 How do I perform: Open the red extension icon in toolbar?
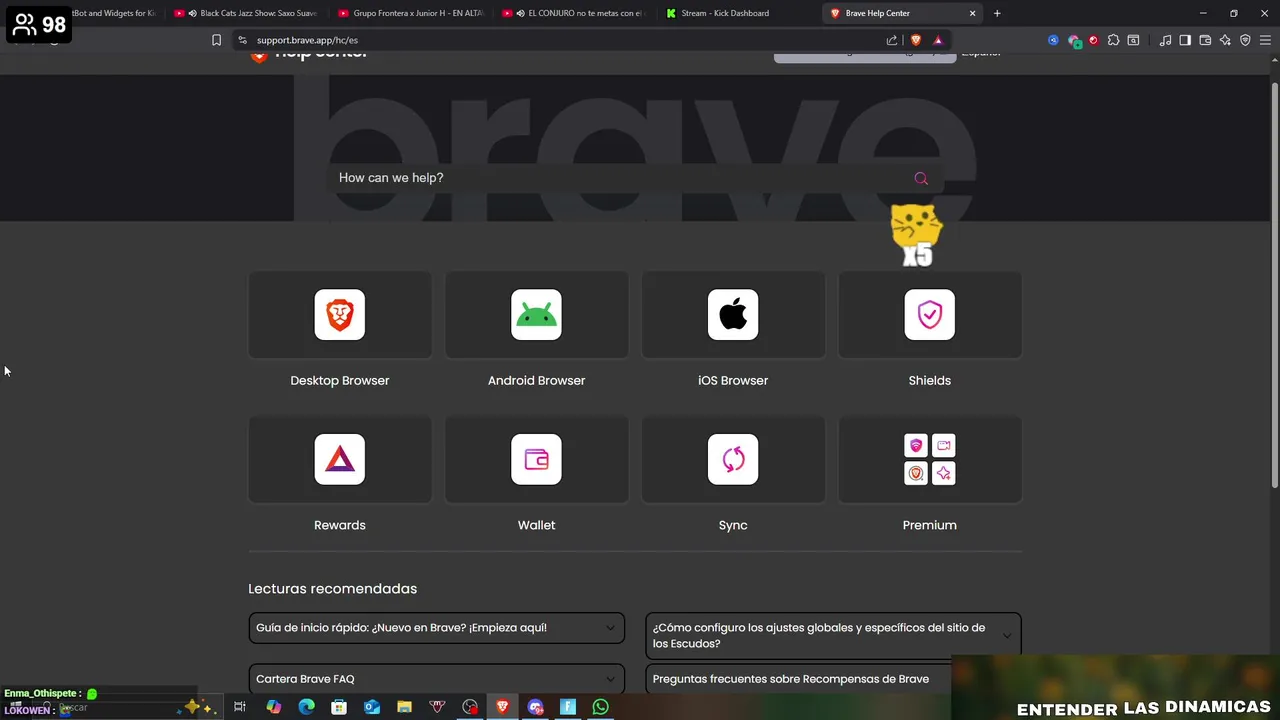point(1093,40)
